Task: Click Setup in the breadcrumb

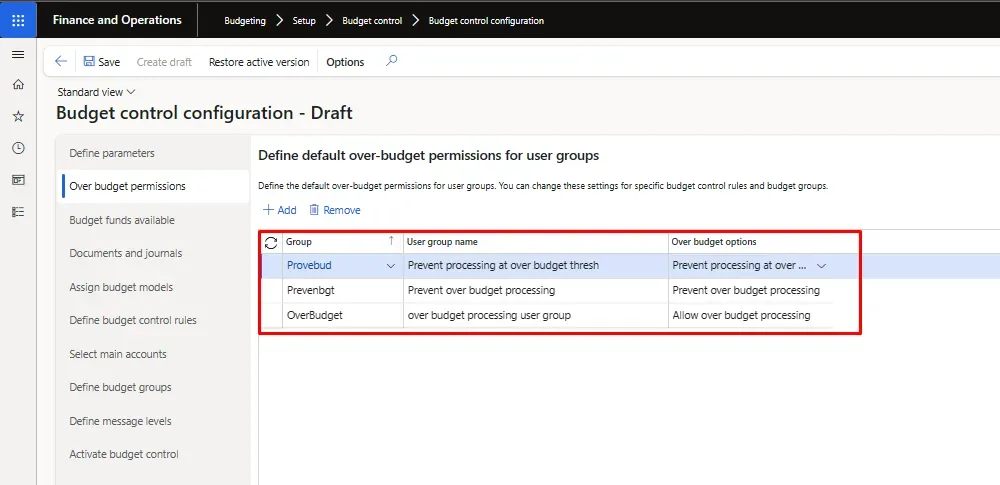Action: point(304,20)
